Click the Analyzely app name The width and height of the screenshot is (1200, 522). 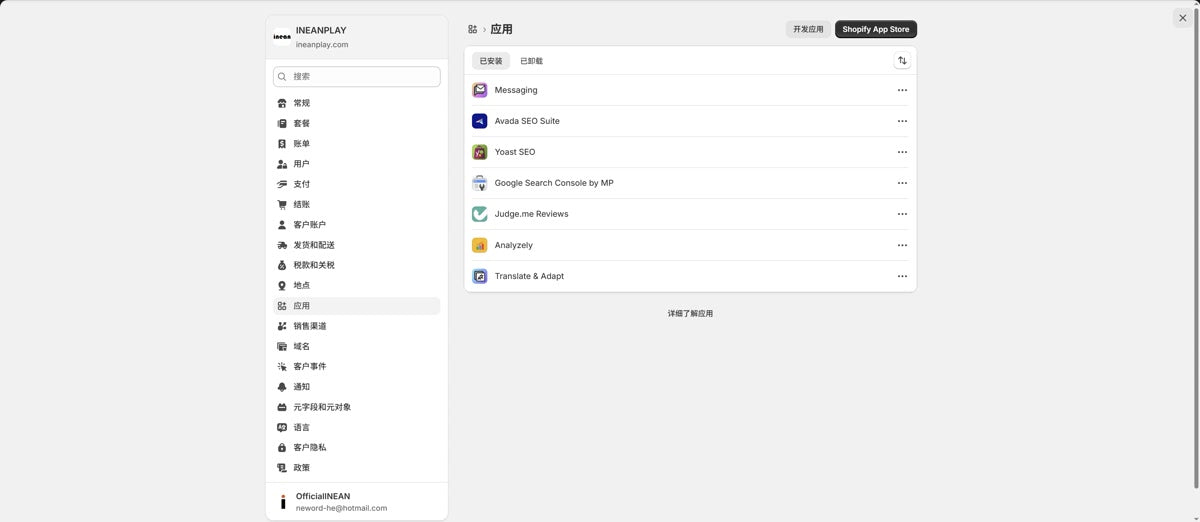tap(514, 245)
